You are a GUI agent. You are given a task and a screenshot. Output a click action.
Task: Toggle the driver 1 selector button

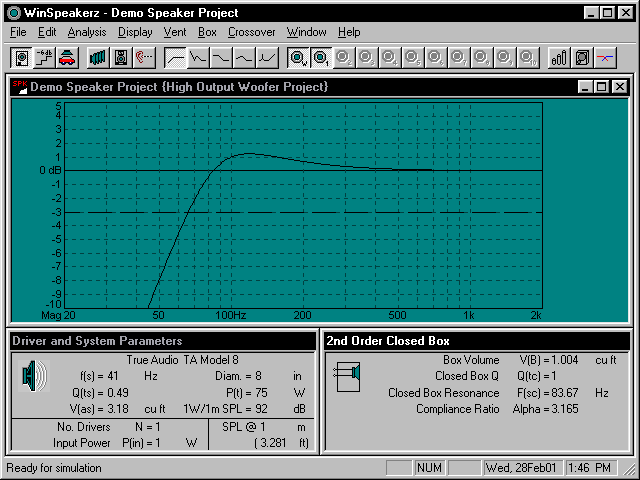320,57
